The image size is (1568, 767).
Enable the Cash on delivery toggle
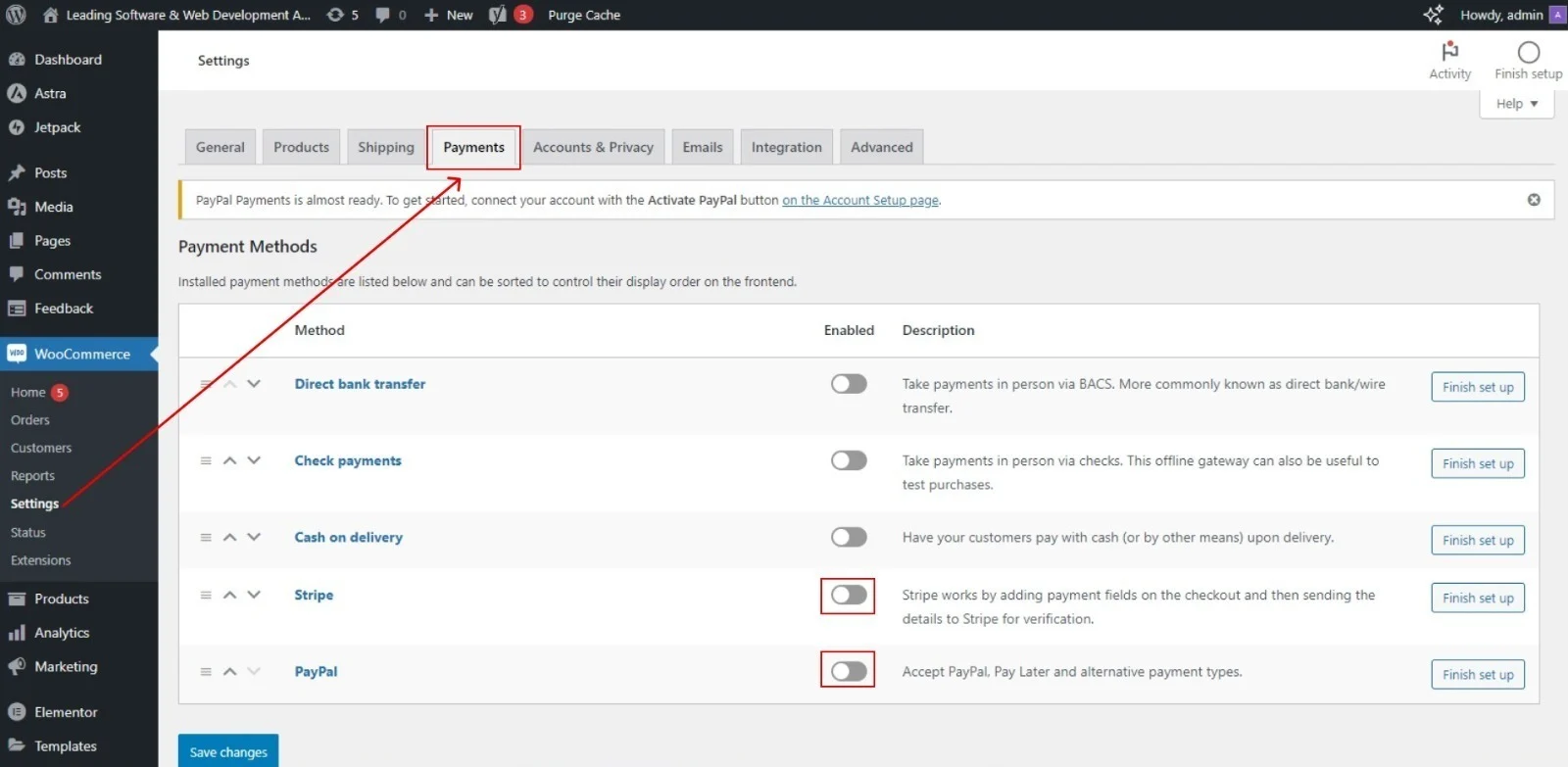849,537
